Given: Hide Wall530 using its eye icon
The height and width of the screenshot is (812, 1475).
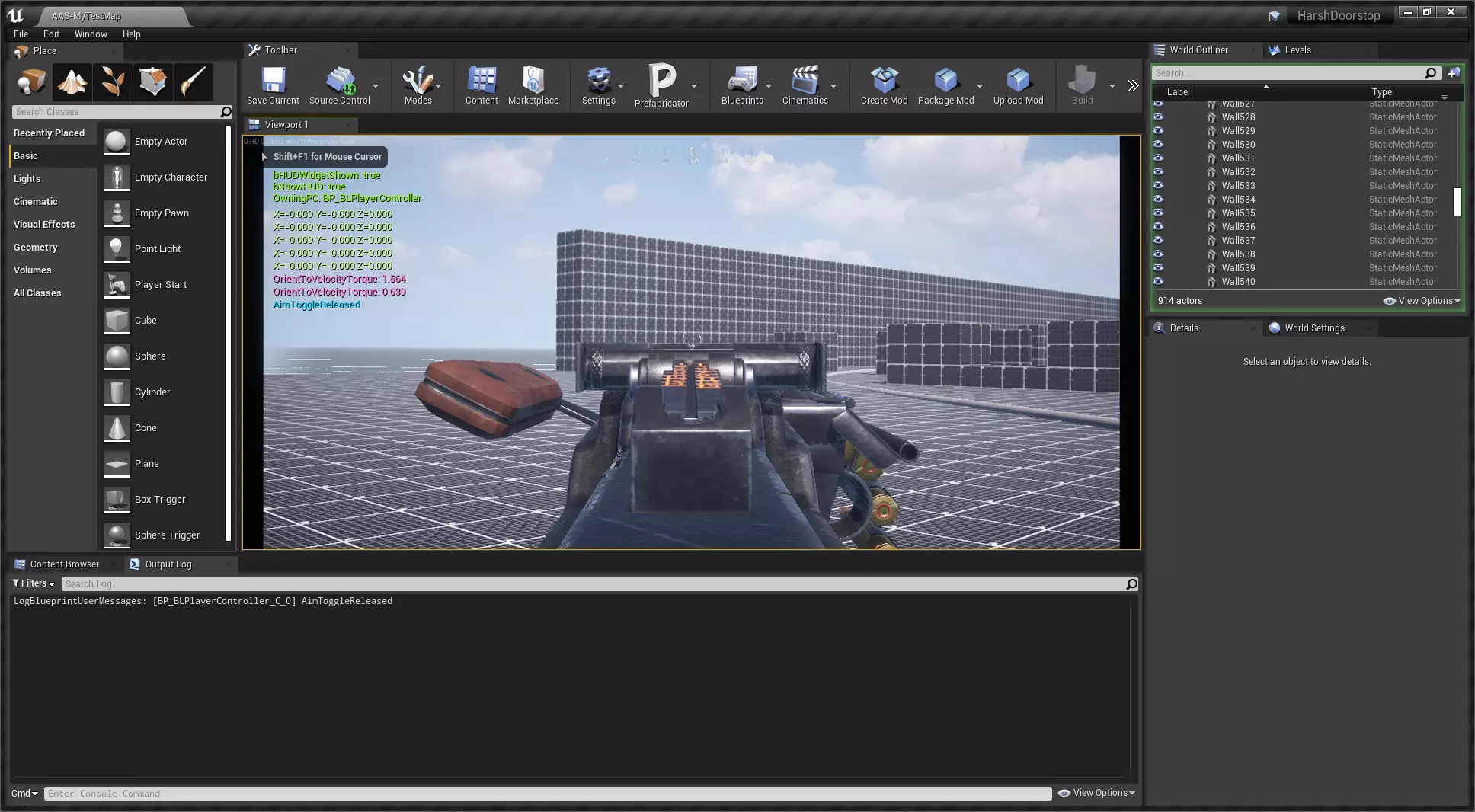Looking at the screenshot, I should click(x=1158, y=145).
